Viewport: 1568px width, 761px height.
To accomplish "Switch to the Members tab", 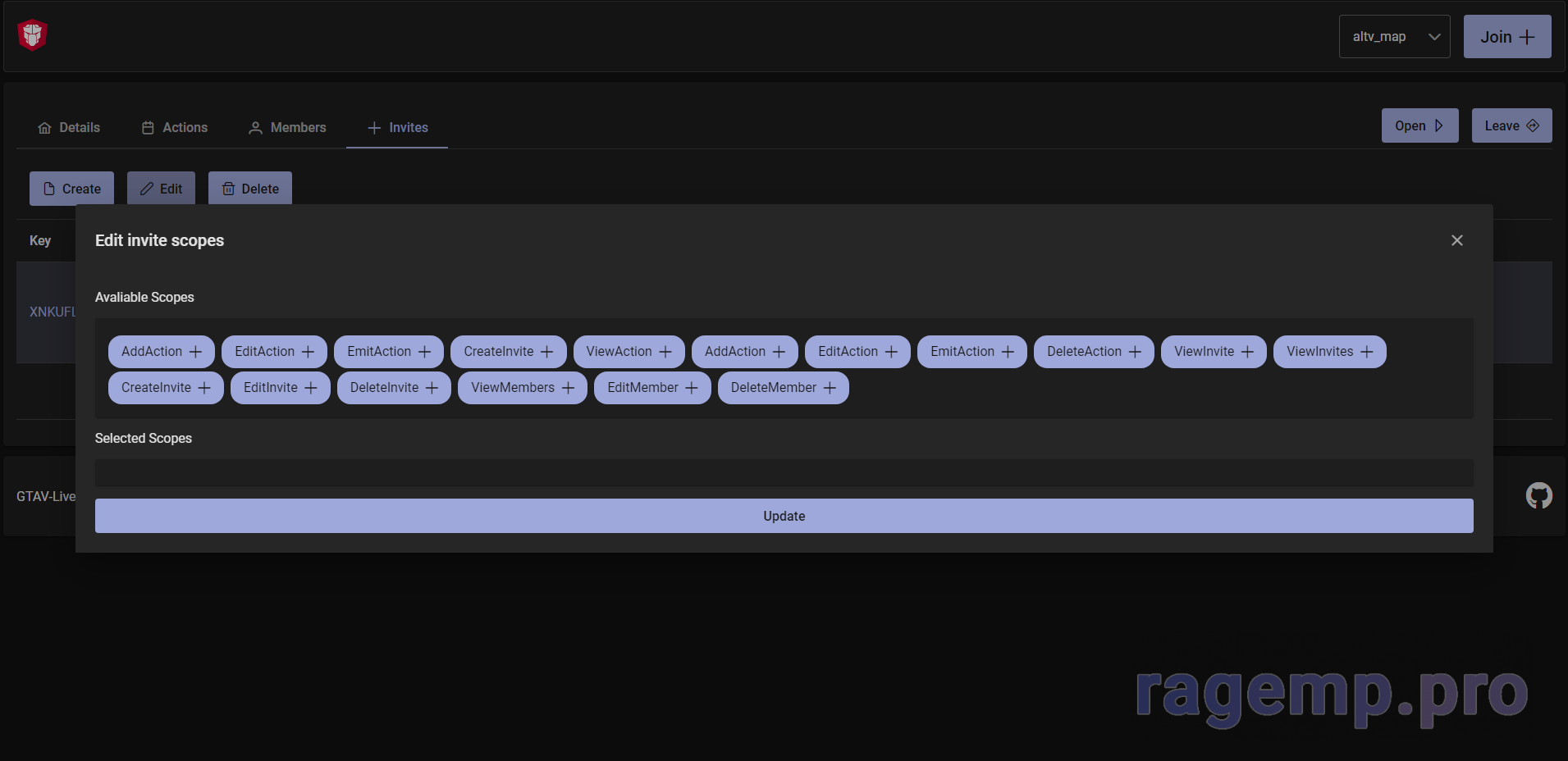I will 287,127.
